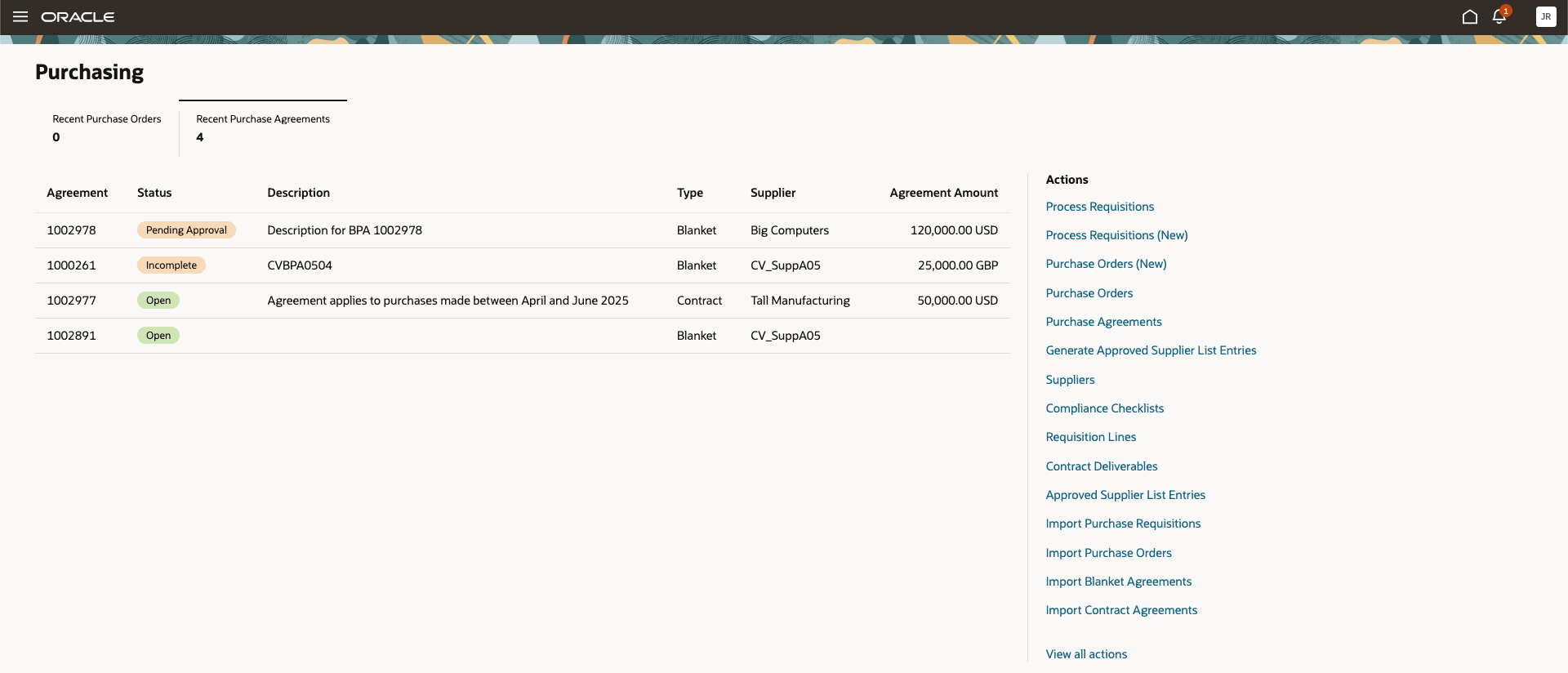Click Blanket type for agreement 1000261

697,265
